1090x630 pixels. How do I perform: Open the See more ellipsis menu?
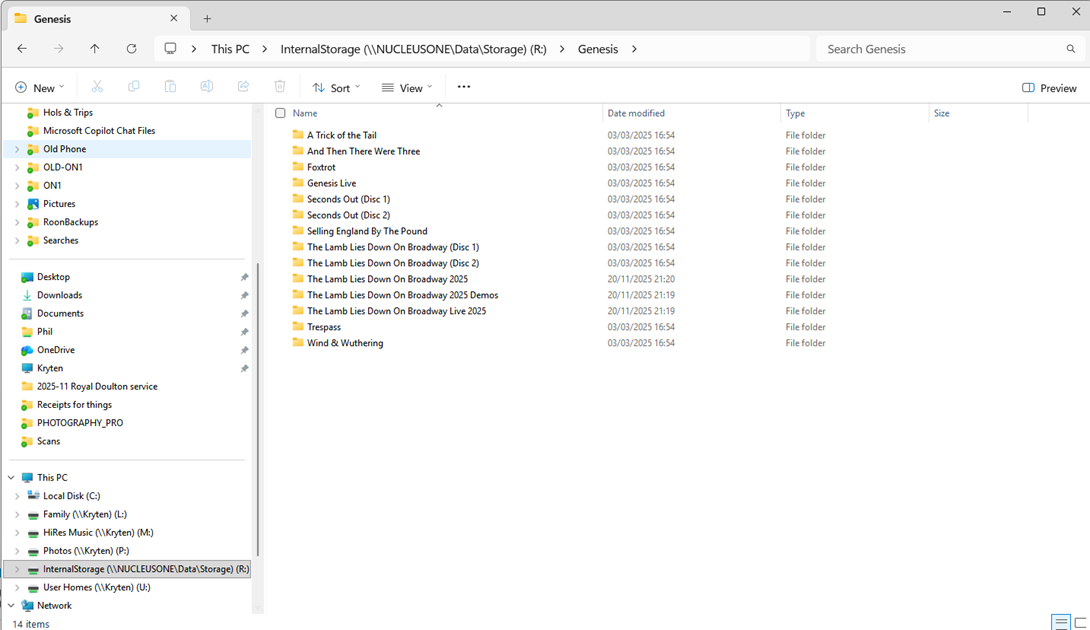(463, 87)
